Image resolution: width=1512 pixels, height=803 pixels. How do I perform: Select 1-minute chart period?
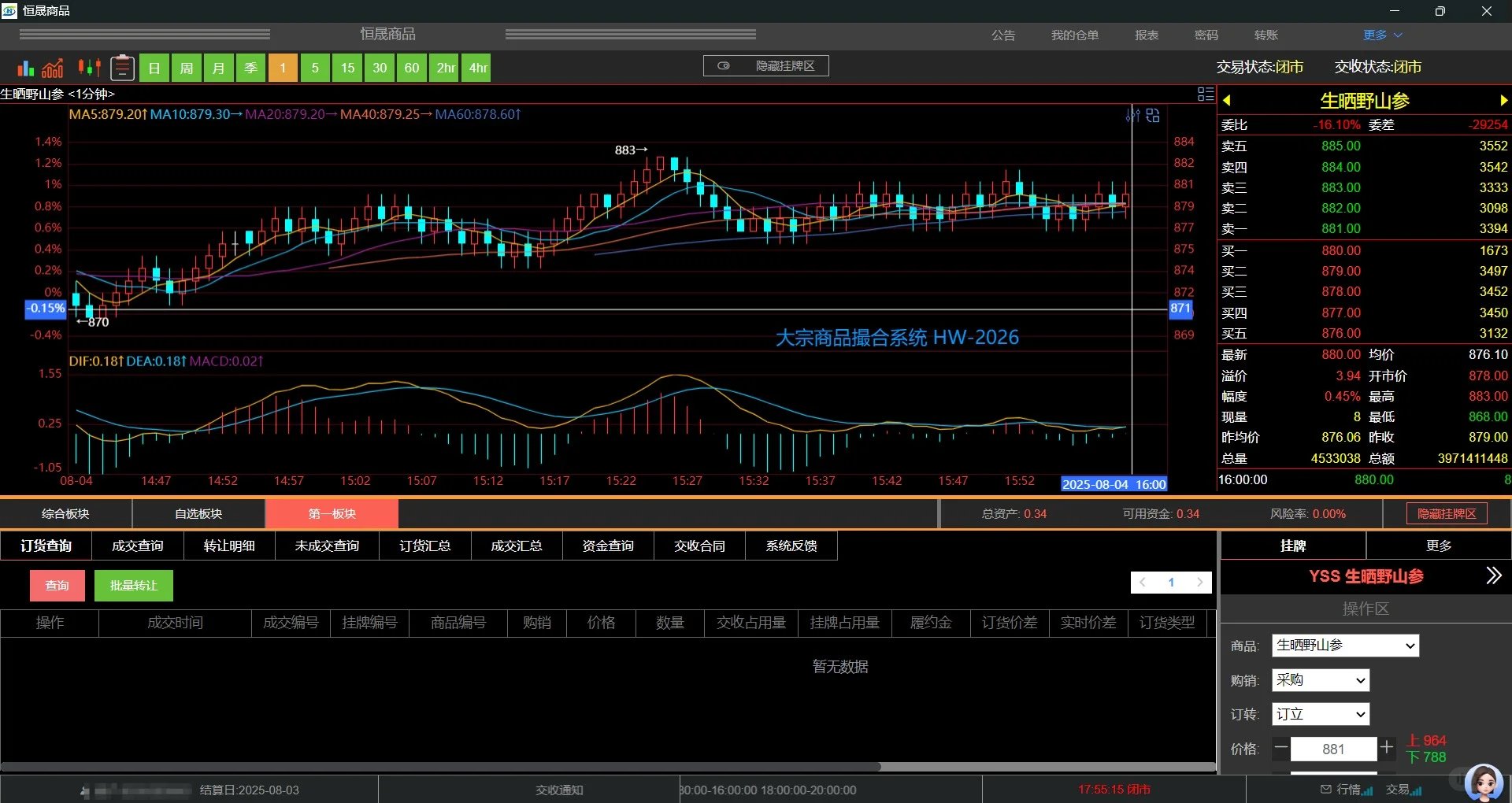283,68
